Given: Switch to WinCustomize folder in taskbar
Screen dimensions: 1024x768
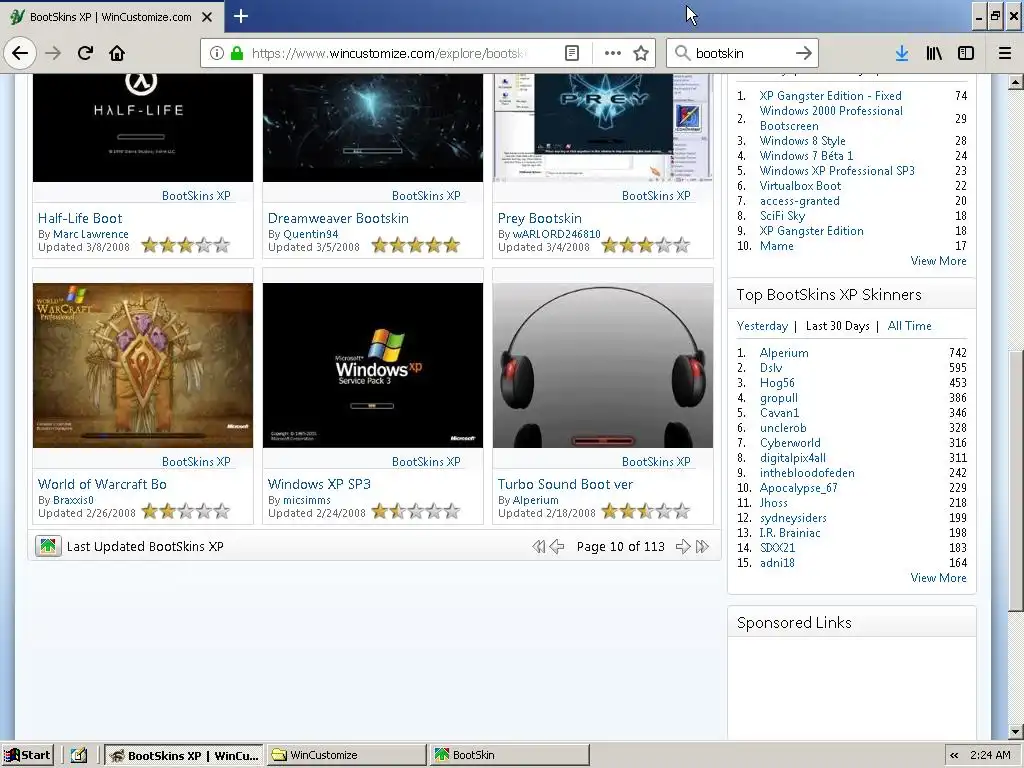Looking at the screenshot, I should click(346, 755).
